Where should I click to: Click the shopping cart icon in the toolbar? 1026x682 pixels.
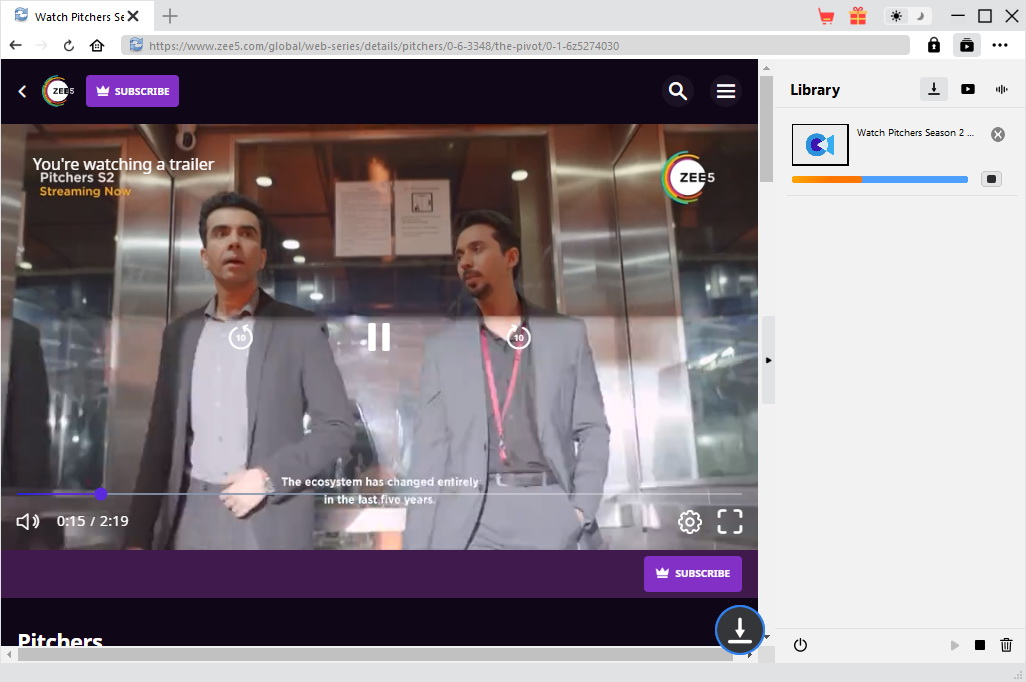click(x=825, y=16)
